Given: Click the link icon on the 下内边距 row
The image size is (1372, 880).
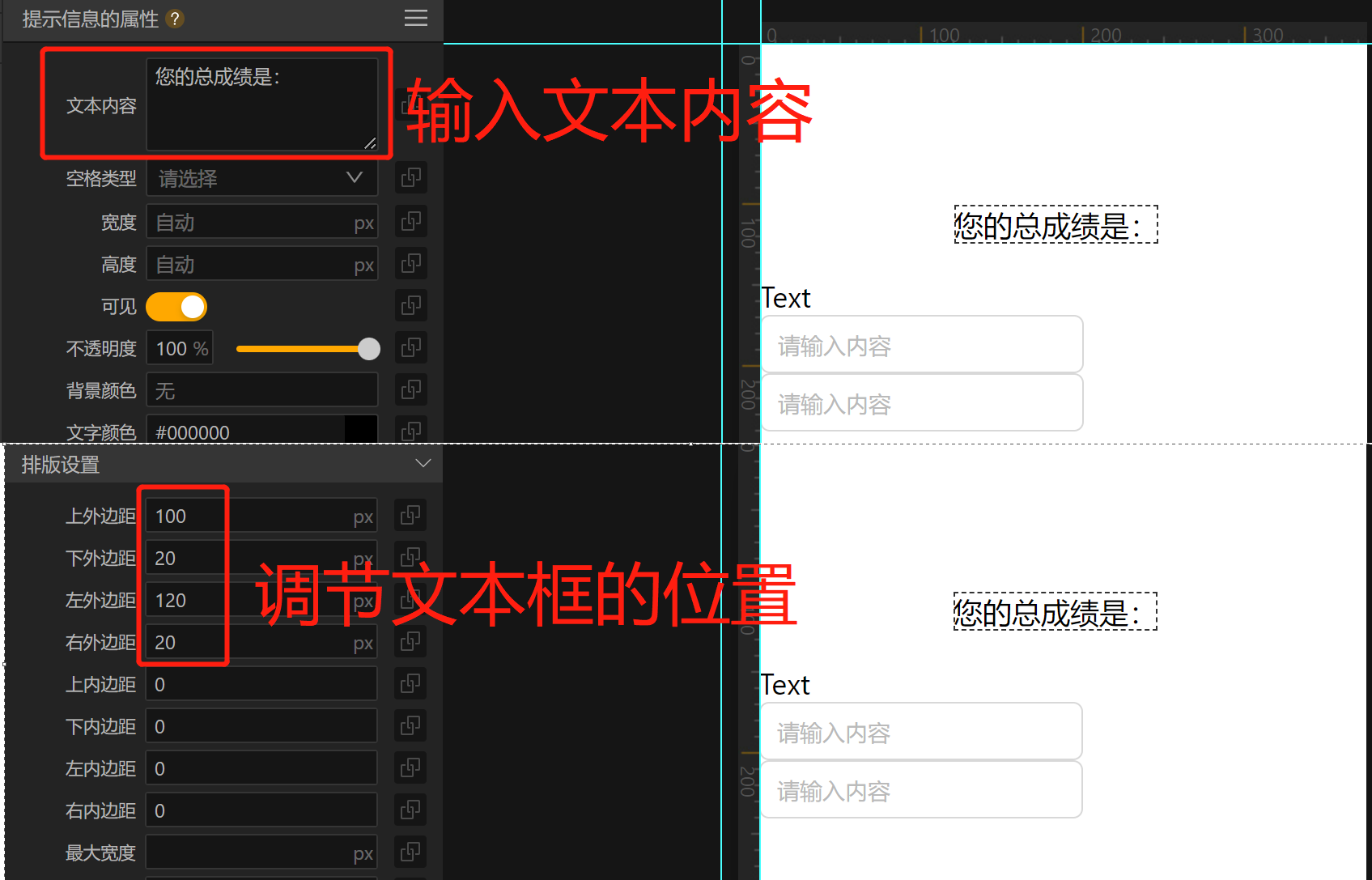Looking at the screenshot, I should coord(410,725).
